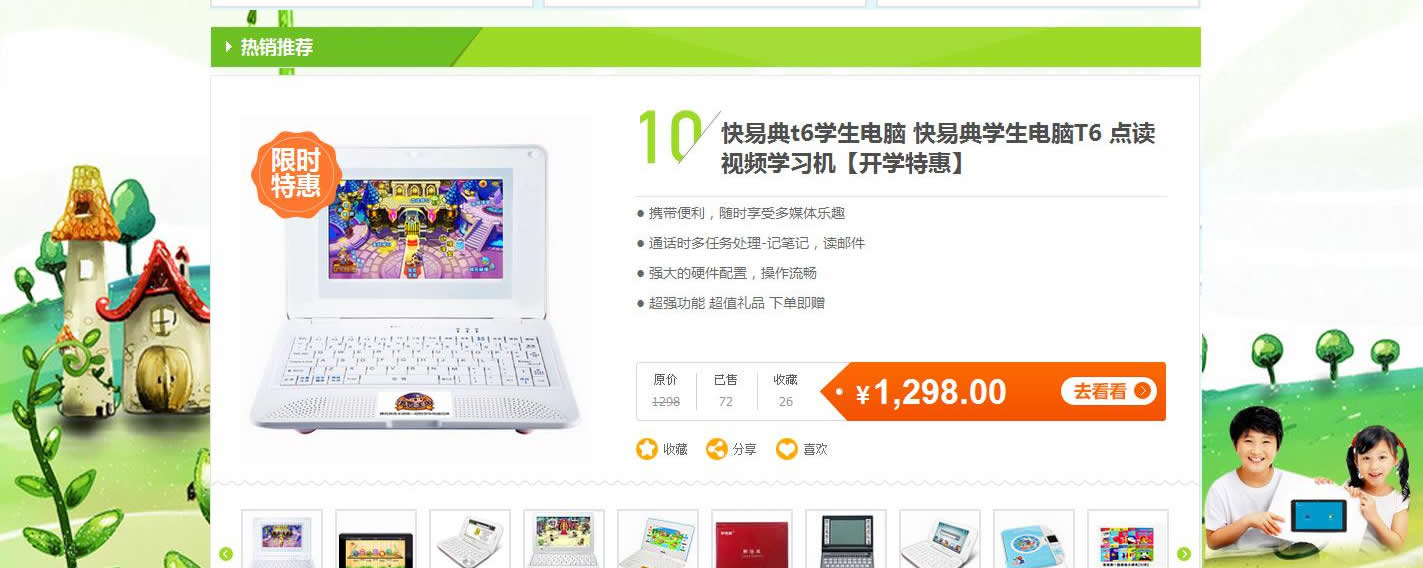Screen dimensions: 1423x568
Task: Click the arrow icon inside the 去看看 button
Action: pos(1142,391)
